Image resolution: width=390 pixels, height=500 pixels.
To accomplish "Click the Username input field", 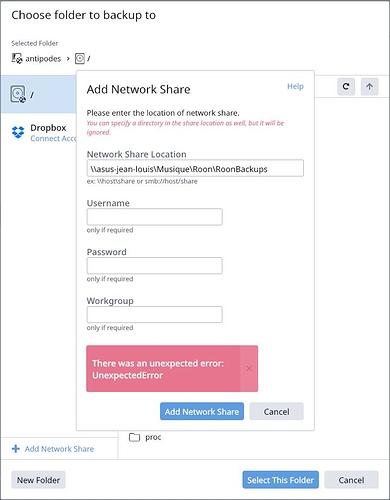I will 154,217.
